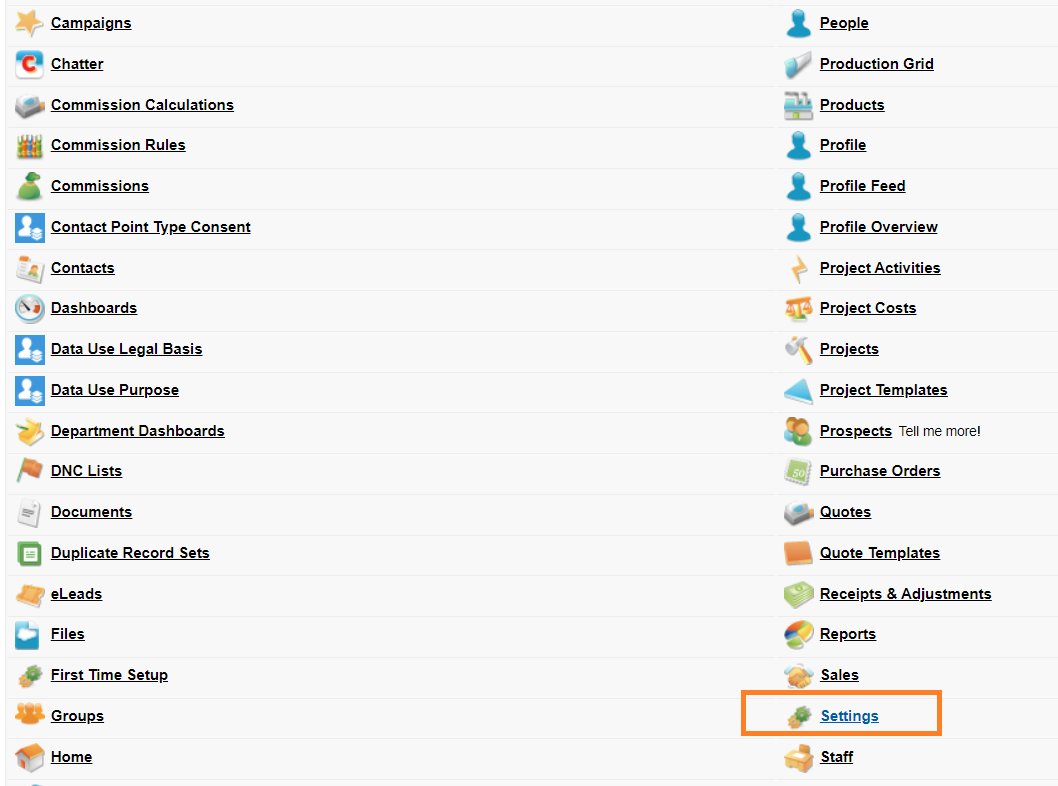Click the Data Use Purpose icon
Screen dimensions: 1058x786
click(29, 391)
